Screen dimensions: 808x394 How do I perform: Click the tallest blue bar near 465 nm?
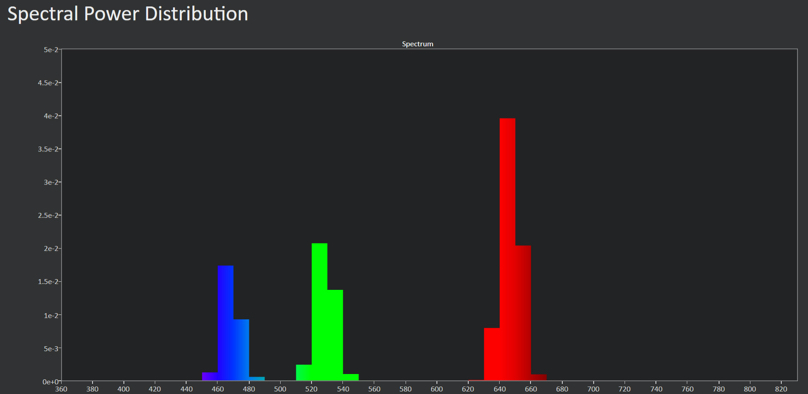(x=226, y=323)
